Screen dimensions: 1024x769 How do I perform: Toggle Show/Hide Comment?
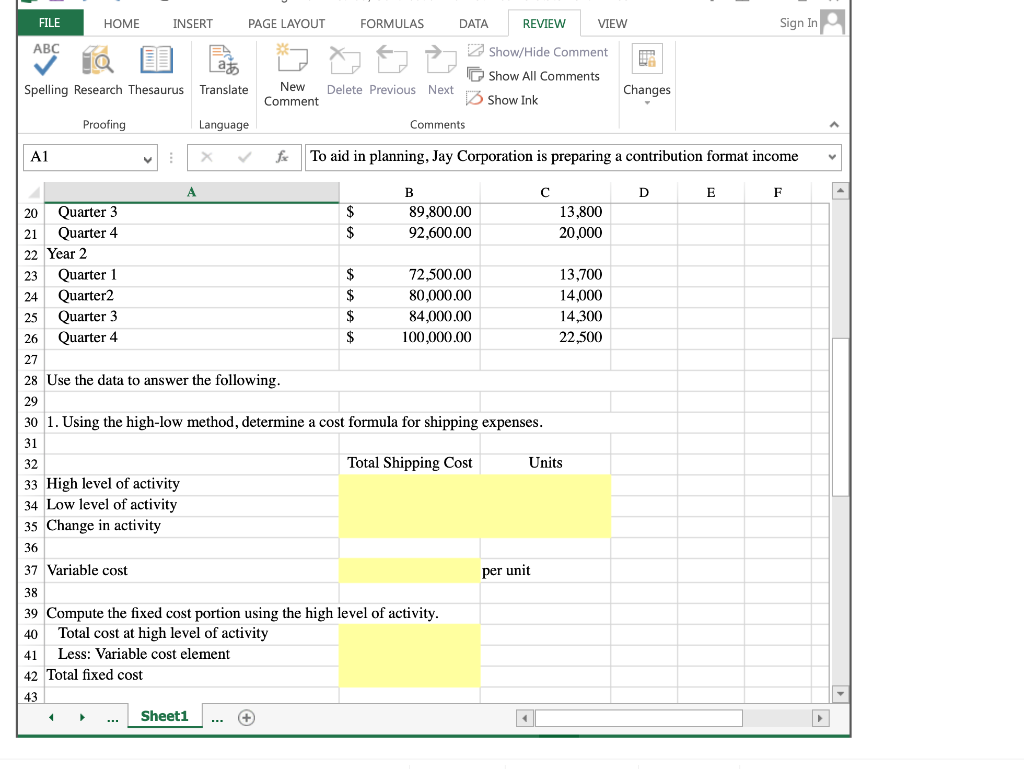pyautogui.click(x=537, y=52)
